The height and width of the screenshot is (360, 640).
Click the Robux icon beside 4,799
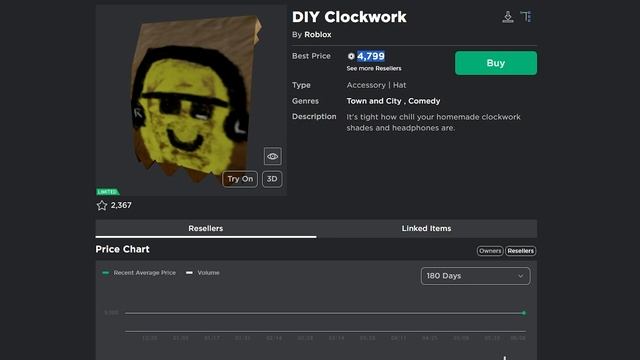[351, 56]
